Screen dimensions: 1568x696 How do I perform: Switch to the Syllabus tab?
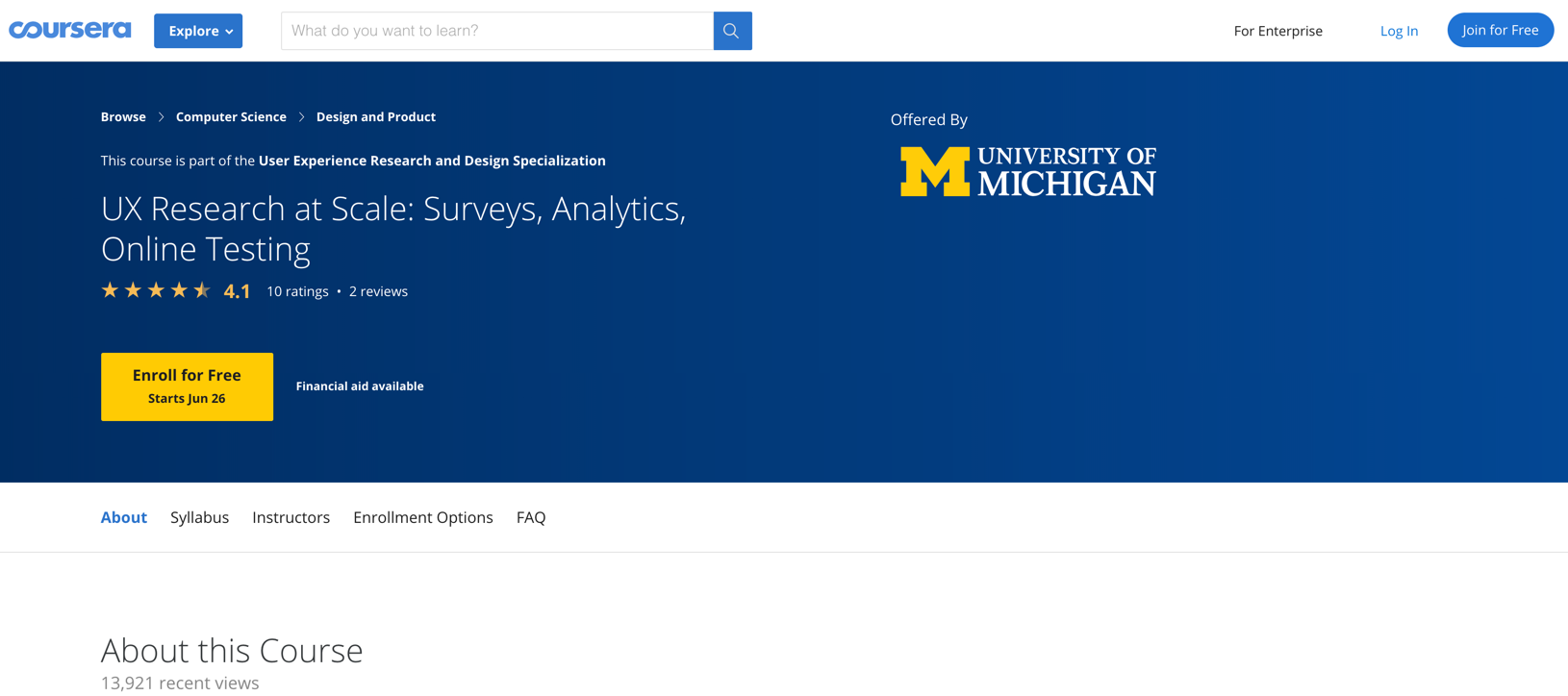click(199, 517)
